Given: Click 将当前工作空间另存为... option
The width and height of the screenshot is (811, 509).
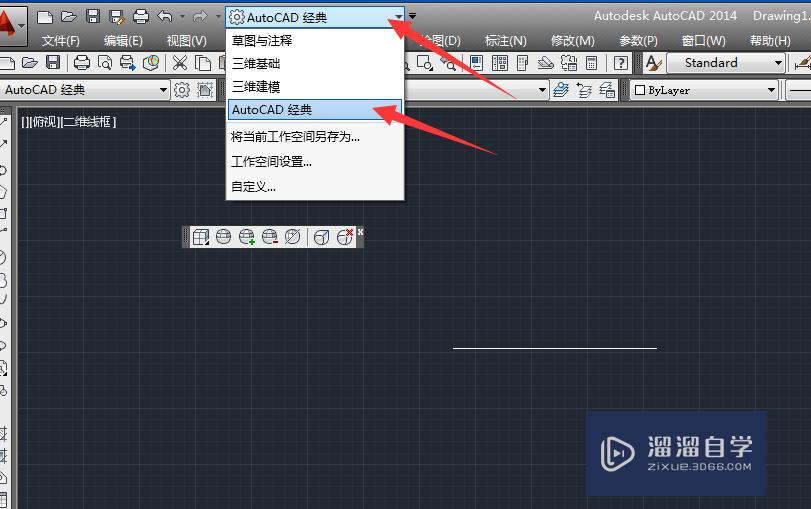Looking at the screenshot, I should (314, 137).
